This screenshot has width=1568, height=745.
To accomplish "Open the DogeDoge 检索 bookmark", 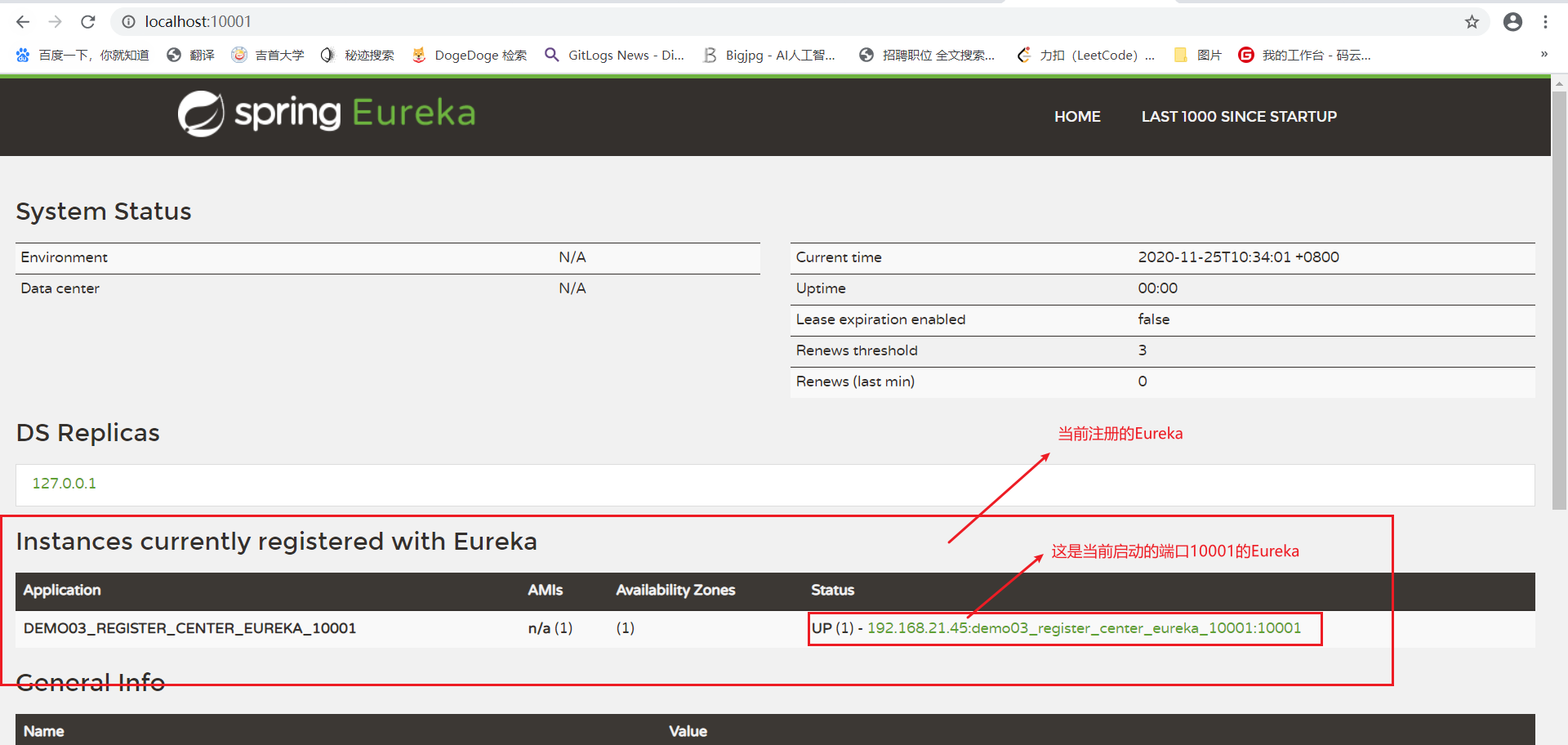I will 470,55.
